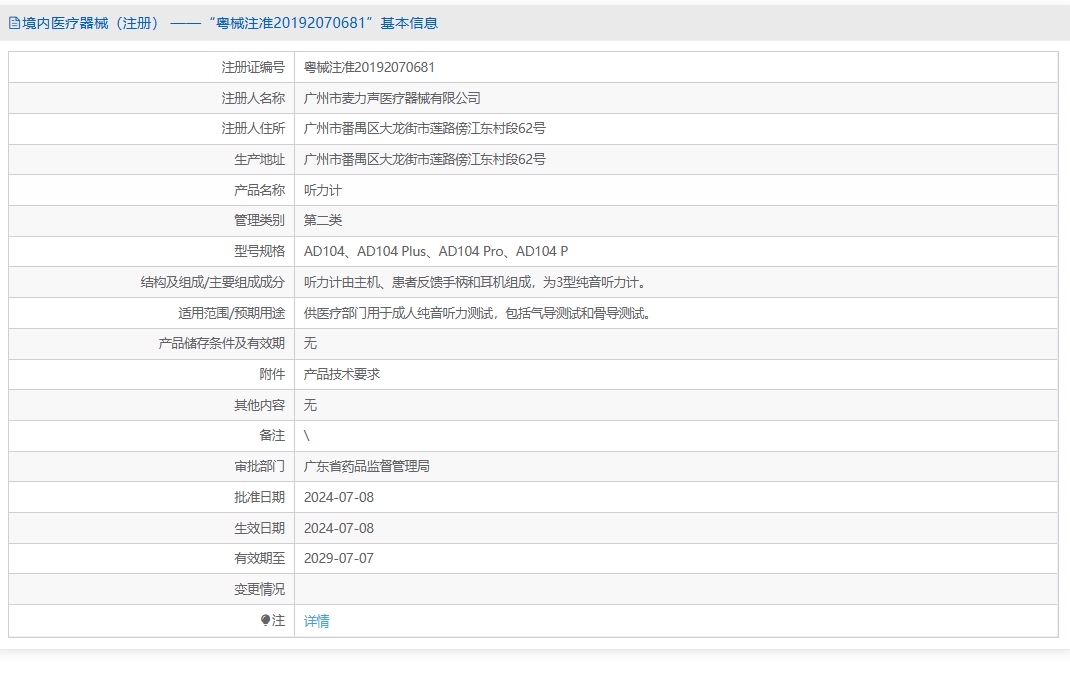Viewport: 1070px width, 675px height.
Task: Select the 无 value in 其他内容 row
Action: [x=310, y=405]
